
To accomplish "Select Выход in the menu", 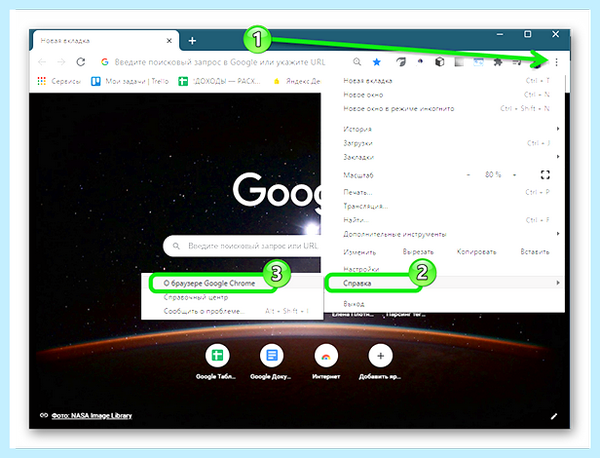I will tap(443, 304).
